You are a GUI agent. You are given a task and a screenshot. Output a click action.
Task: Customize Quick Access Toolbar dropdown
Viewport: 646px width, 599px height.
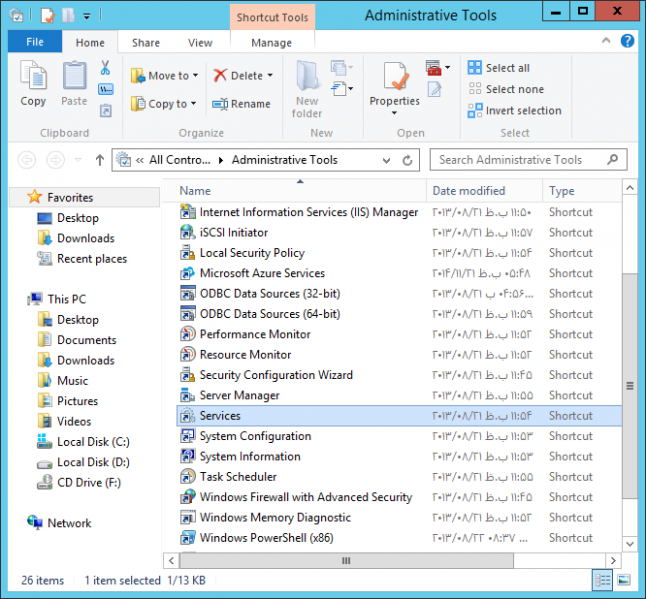pyautogui.click(x=87, y=16)
